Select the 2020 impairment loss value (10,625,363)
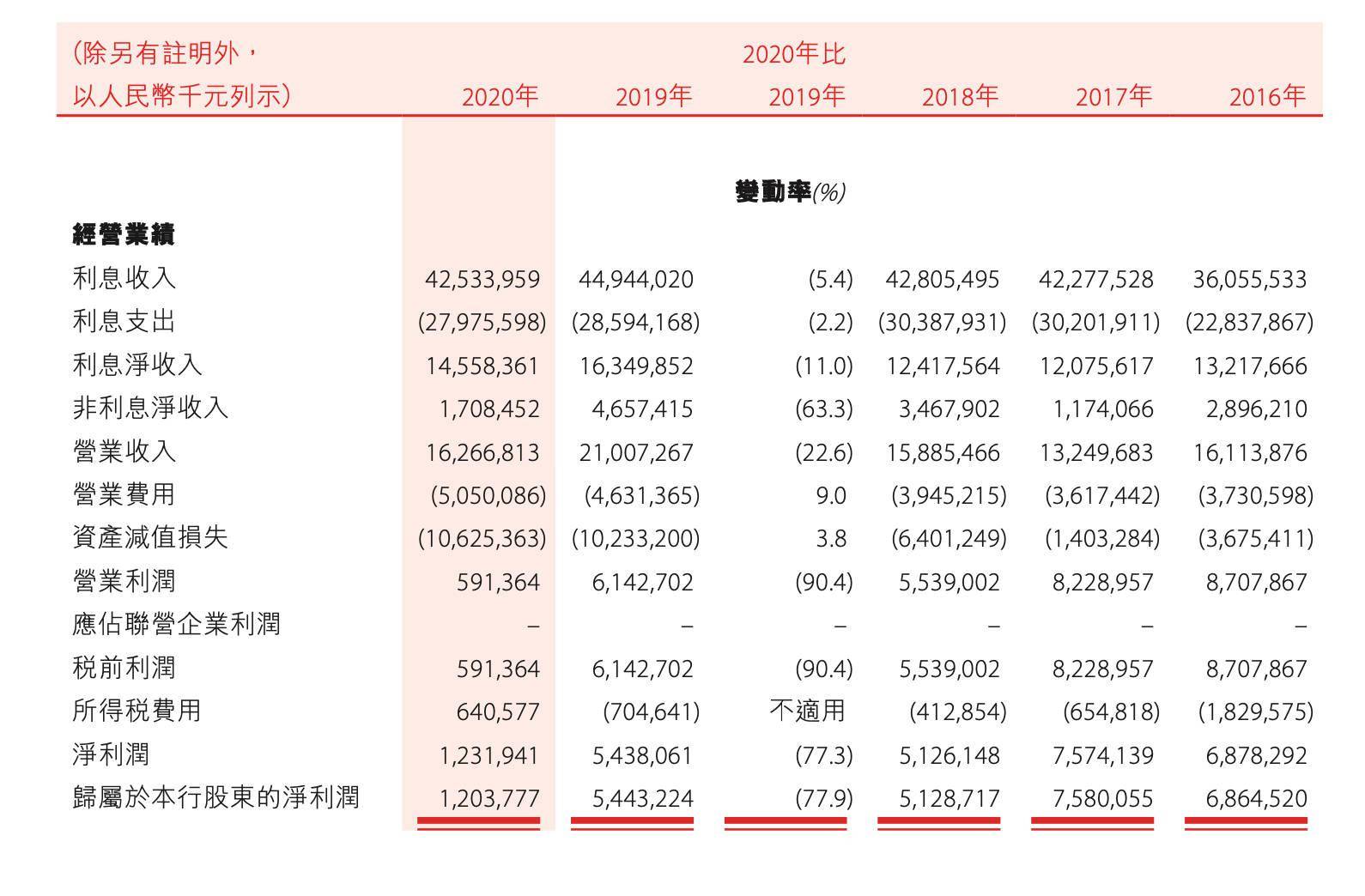 point(482,539)
